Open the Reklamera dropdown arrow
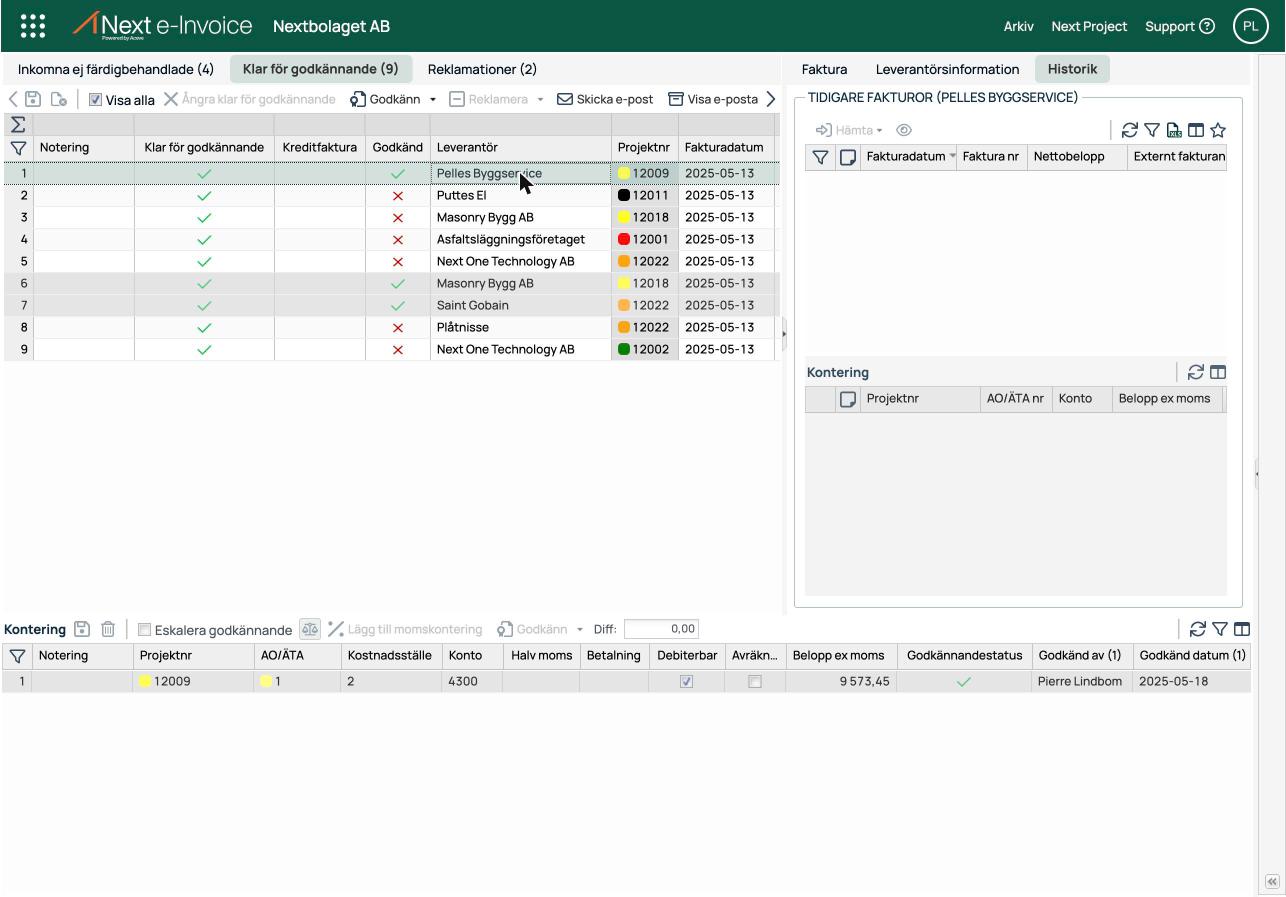The image size is (1286, 897). tap(540, 100)
